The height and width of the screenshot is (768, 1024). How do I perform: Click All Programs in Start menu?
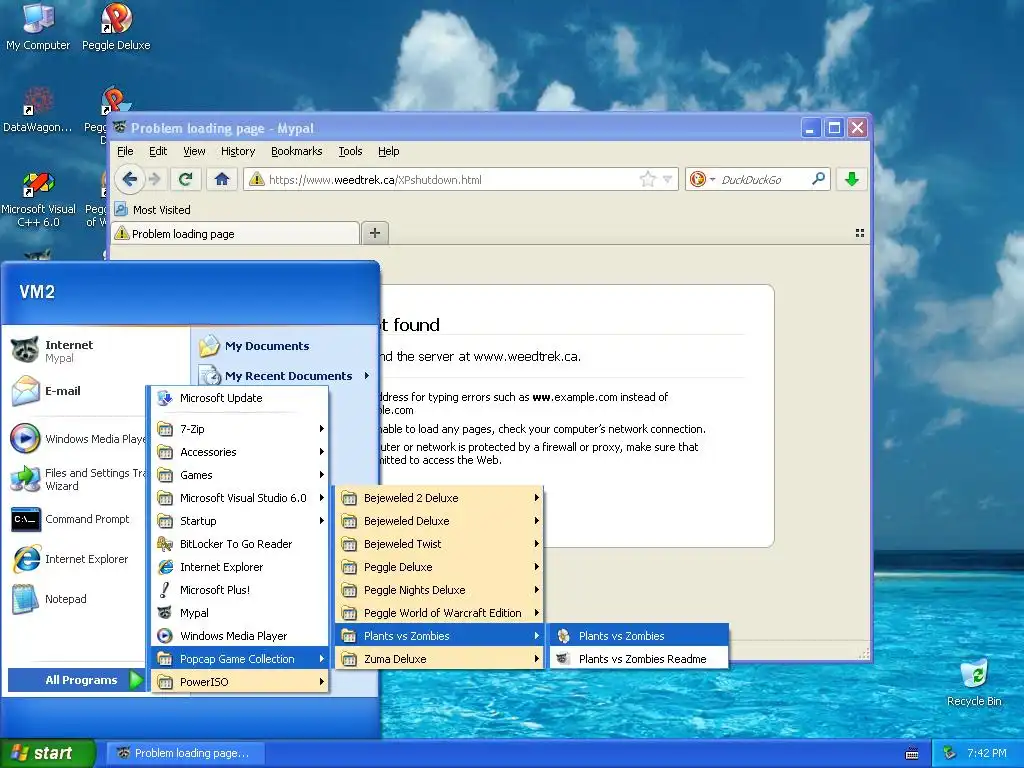(x=76, y=680)
